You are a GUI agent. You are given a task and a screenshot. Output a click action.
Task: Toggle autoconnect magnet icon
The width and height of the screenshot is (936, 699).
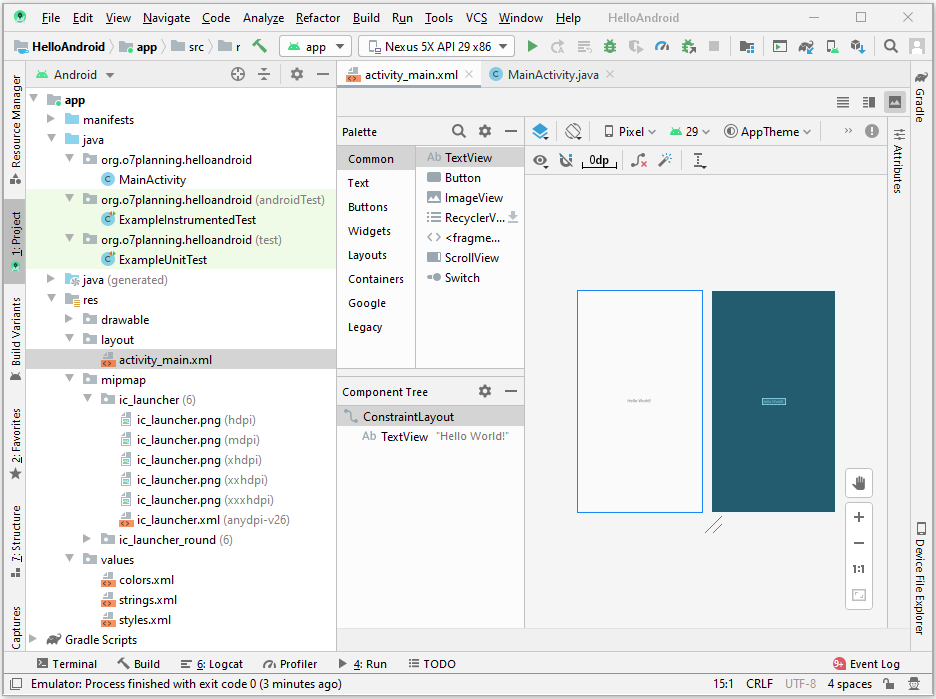pos(566,160)
